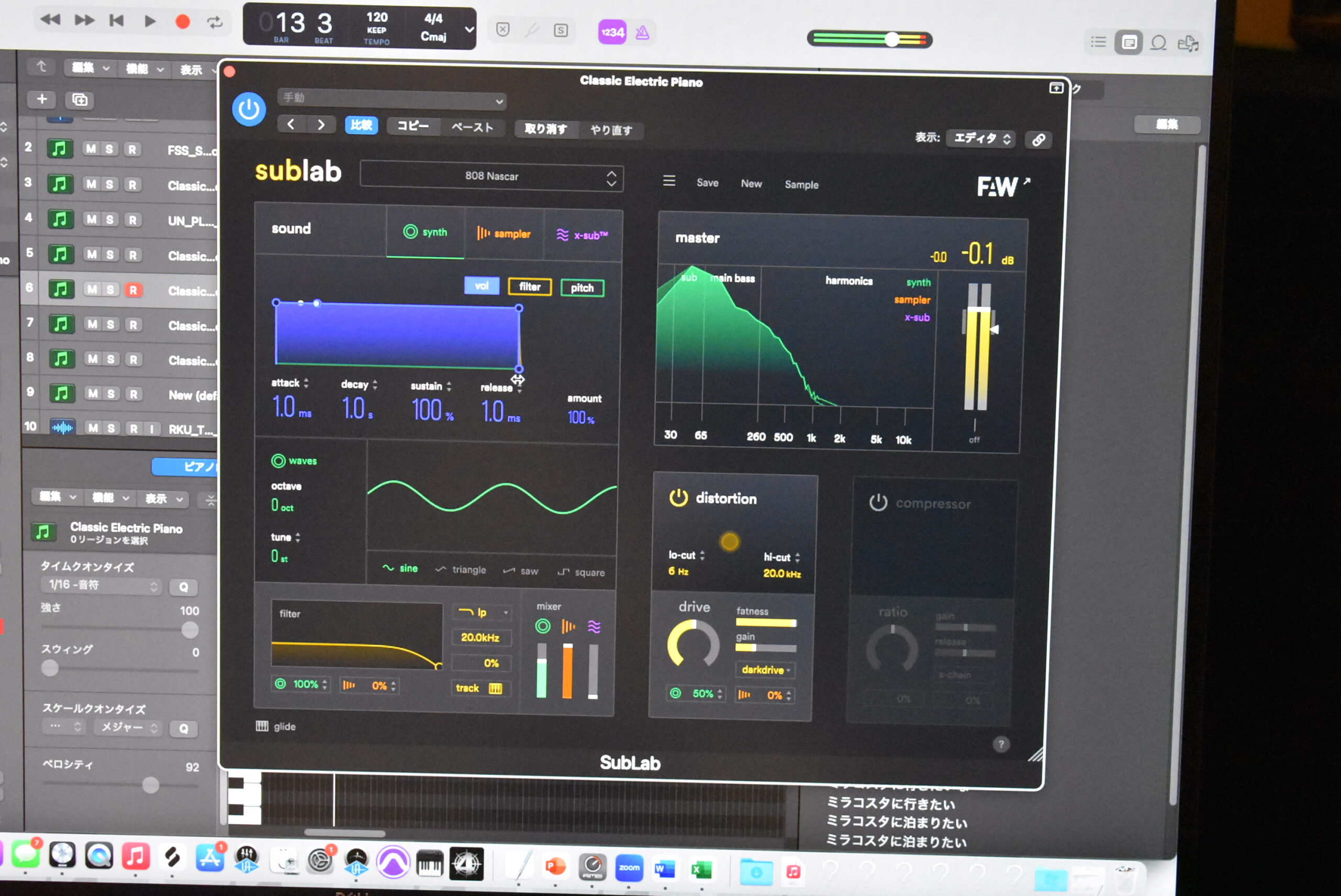Image resolution: width=1341 pixels, height=896 pixels.
Task: Click the record button in transport
Action: click(182, 21)
